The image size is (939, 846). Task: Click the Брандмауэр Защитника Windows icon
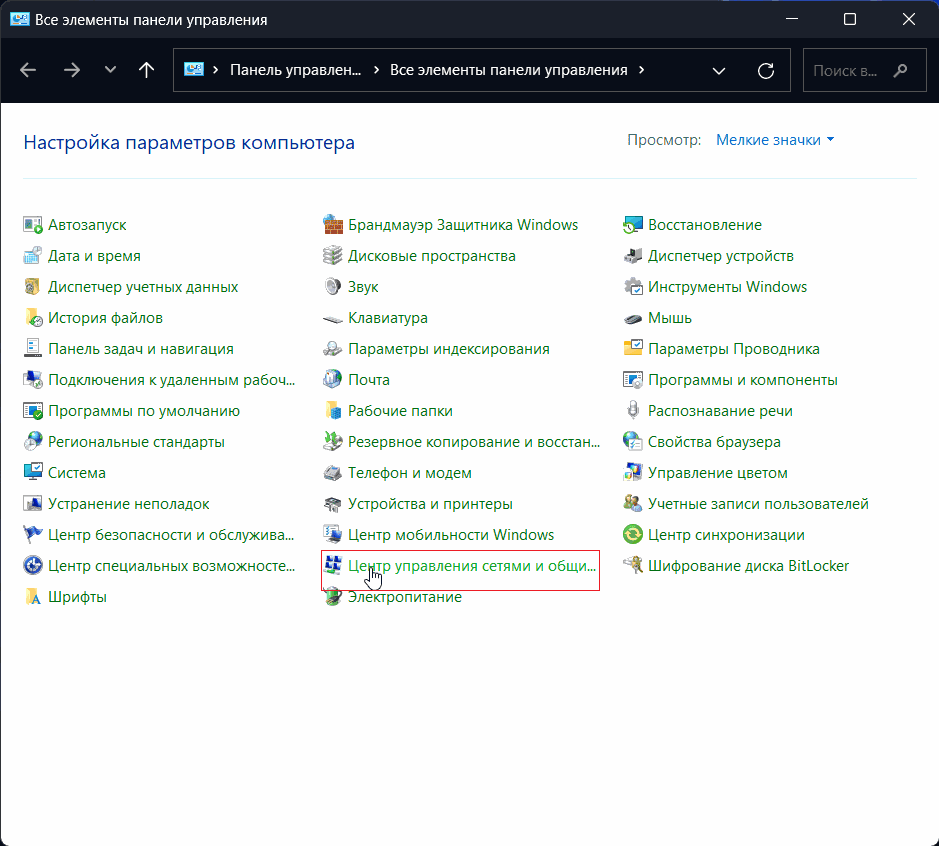click(333, 225)
